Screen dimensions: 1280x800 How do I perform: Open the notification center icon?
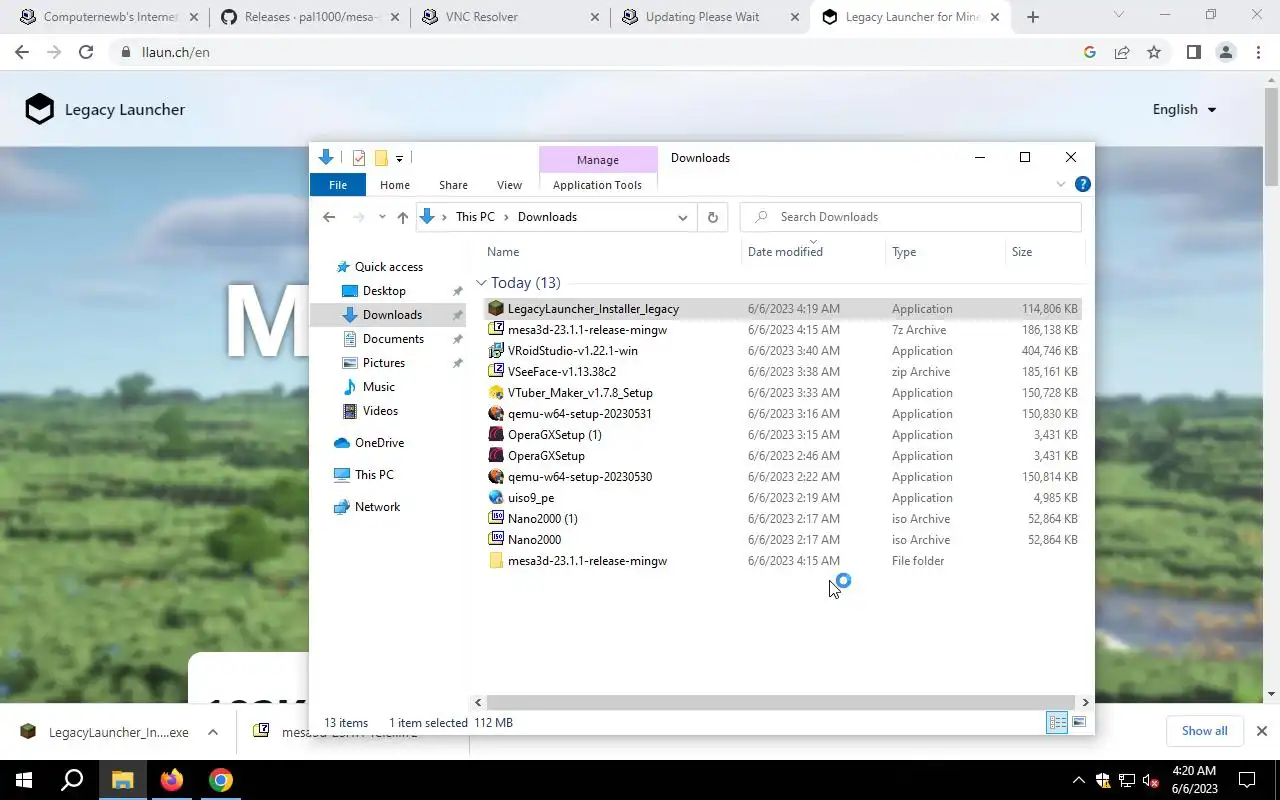[x=1247, y=780]
